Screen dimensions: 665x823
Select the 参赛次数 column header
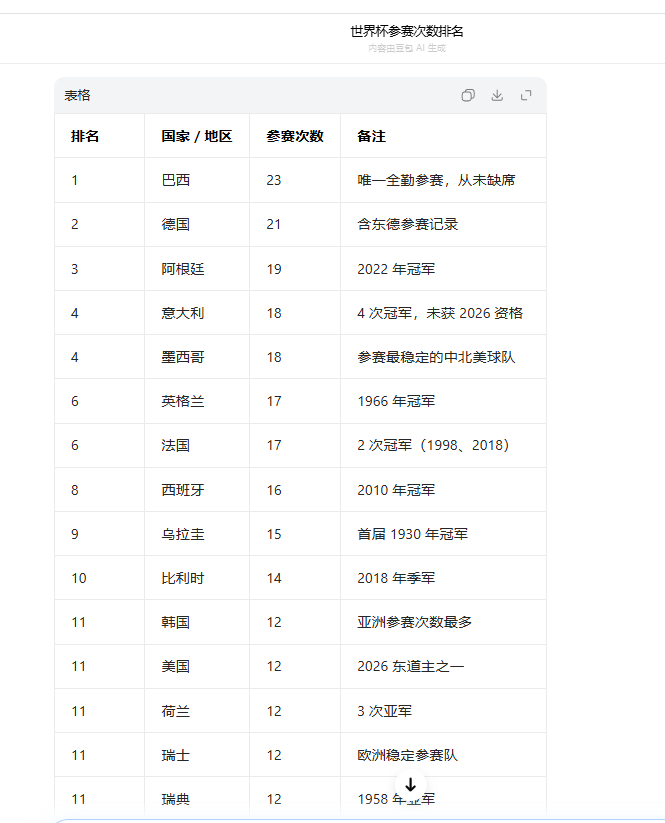295,136
